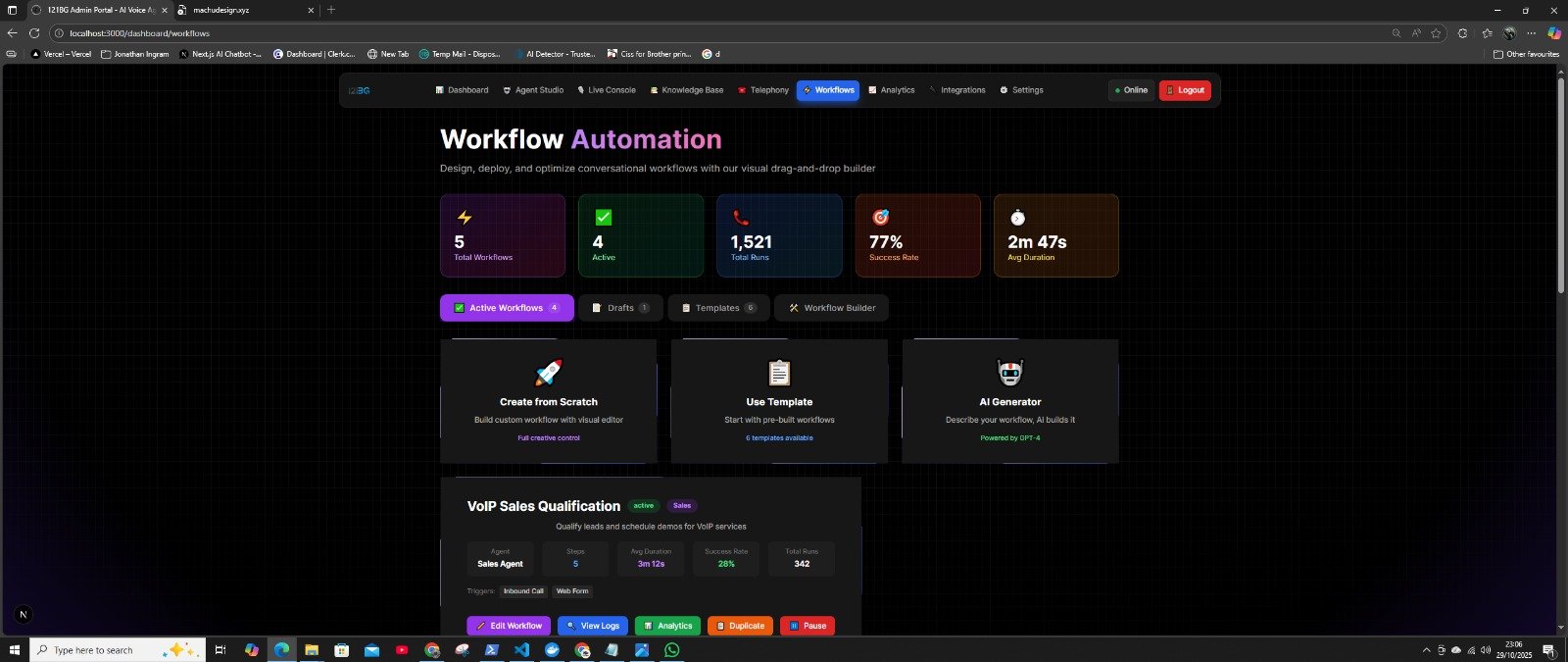The width and height of the screenshot is (1568, 662).
Task: Click the View Logs button
Action: (593, 626)
